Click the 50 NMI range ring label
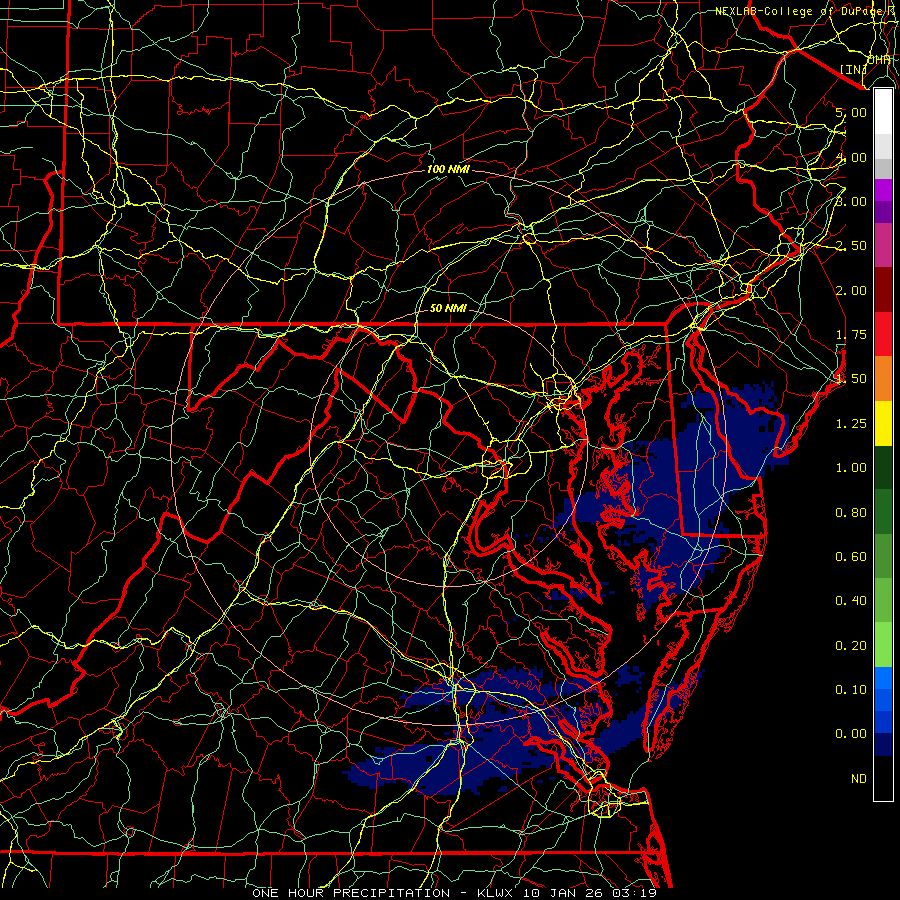This screenshot has height=900, width=900. pyautogui.click(x=448, y=308)
